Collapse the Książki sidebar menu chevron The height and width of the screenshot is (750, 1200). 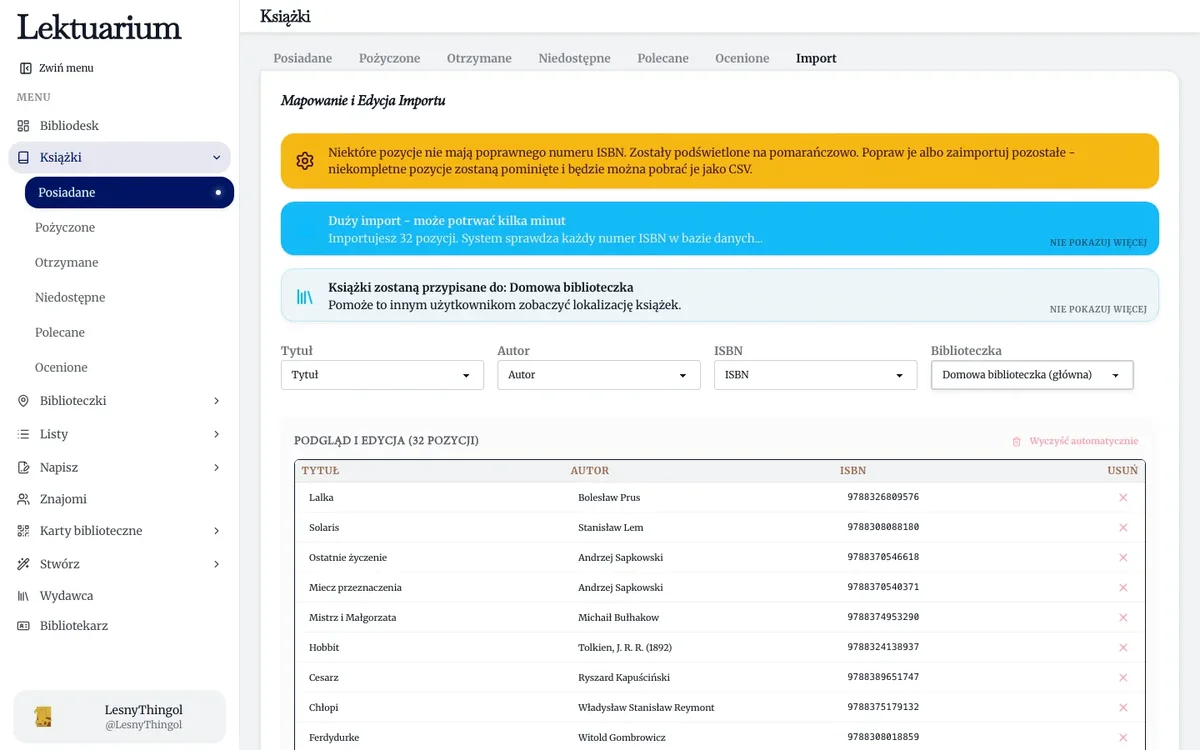point(217,158)
